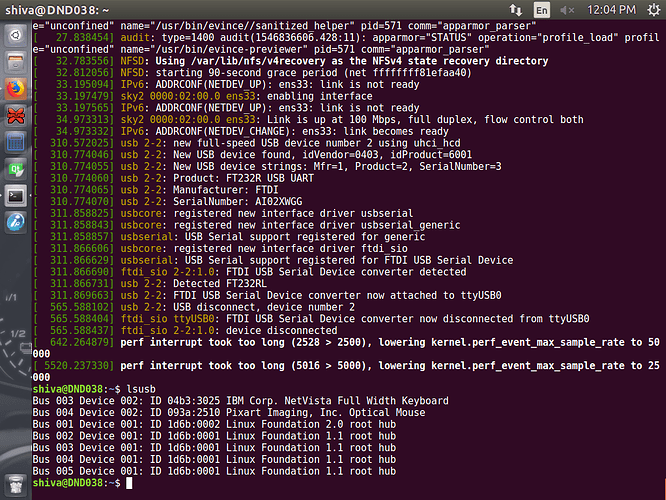Click 'starting 90-second grace period' line
666x500 pixels.
(252, 73)
